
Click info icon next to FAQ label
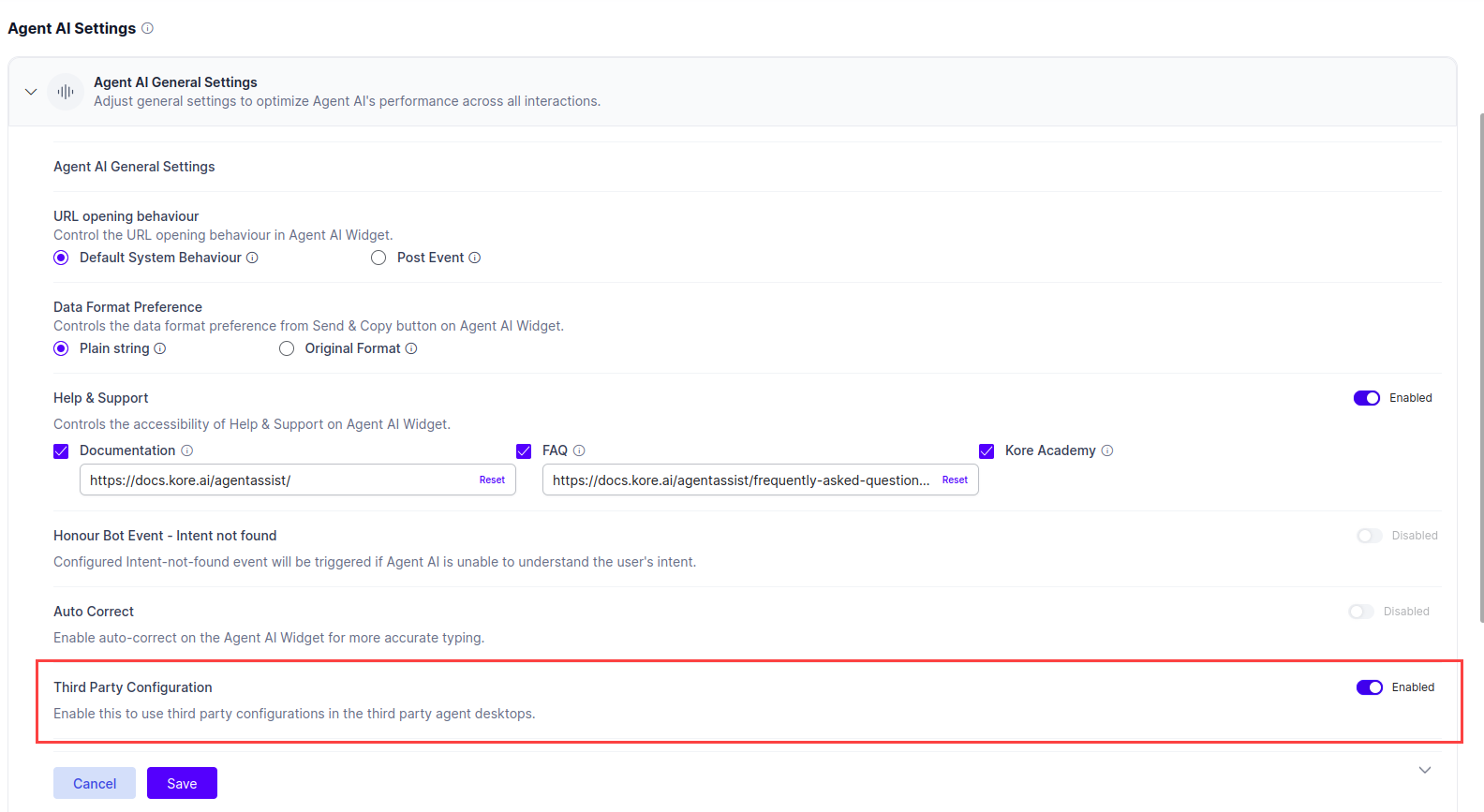(579, 450)
